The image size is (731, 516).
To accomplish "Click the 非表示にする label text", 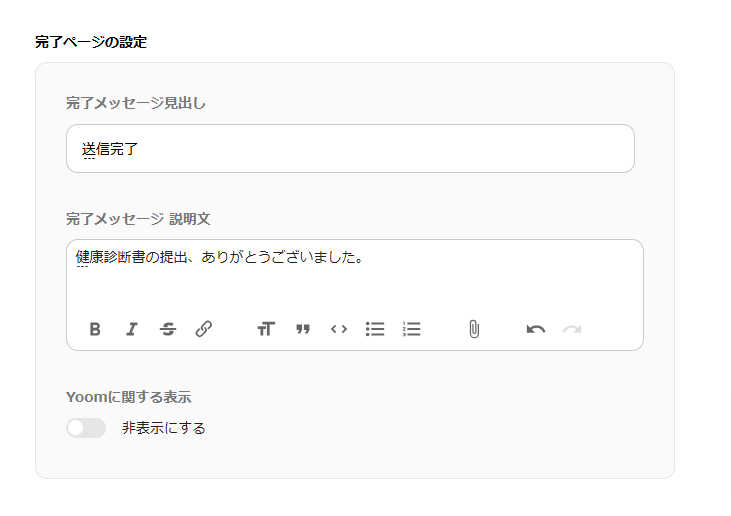I will (x=164, y=428).
